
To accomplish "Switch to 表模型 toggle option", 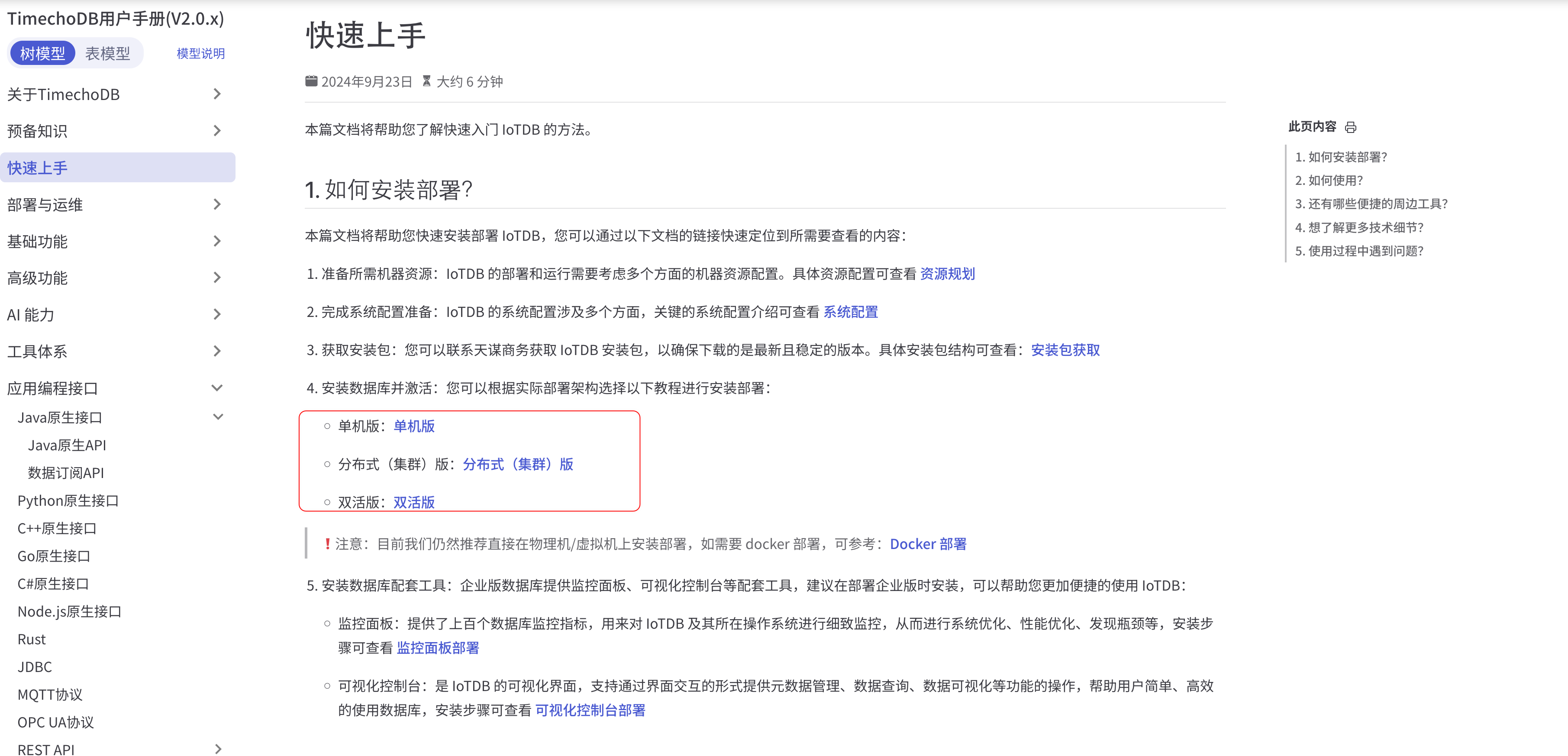I will [108, 54].
